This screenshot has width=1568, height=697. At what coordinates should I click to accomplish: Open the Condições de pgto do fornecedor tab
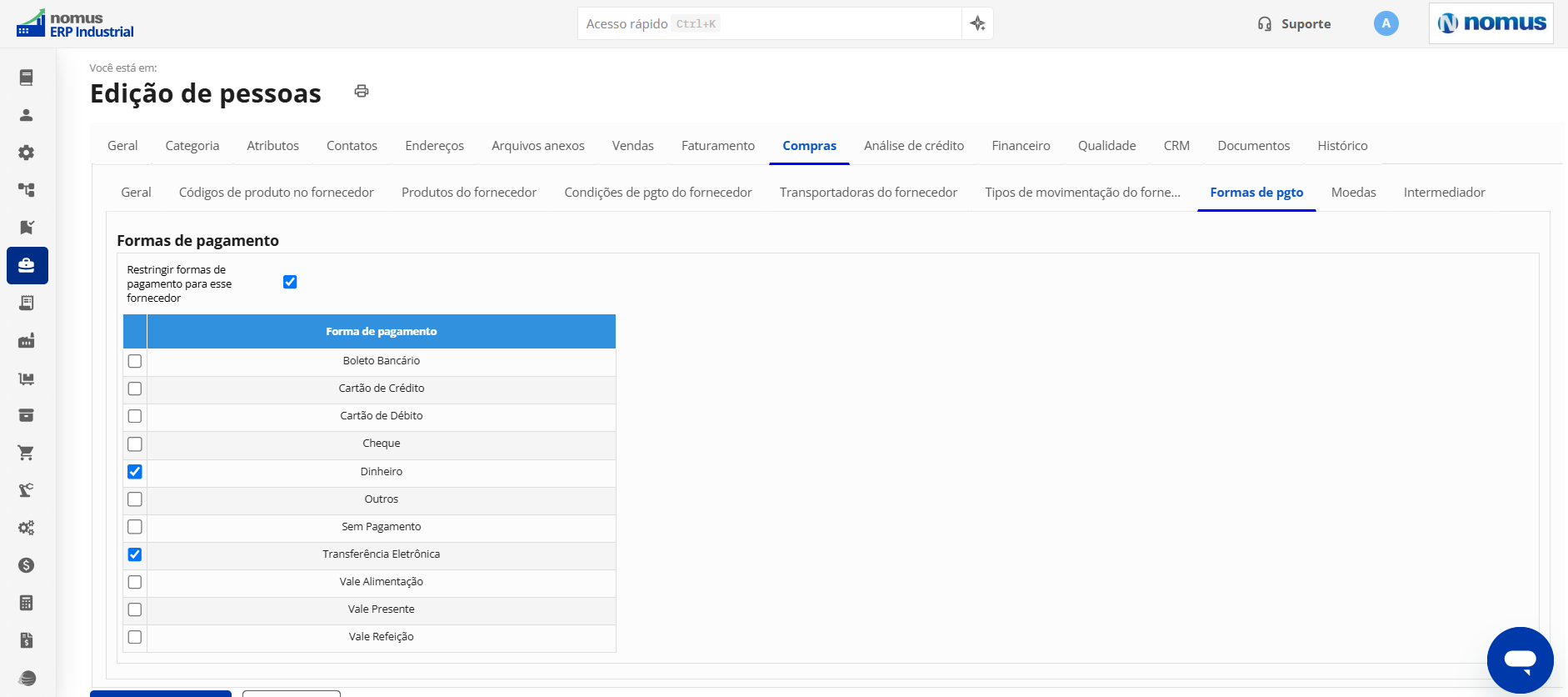pos(657,192)
